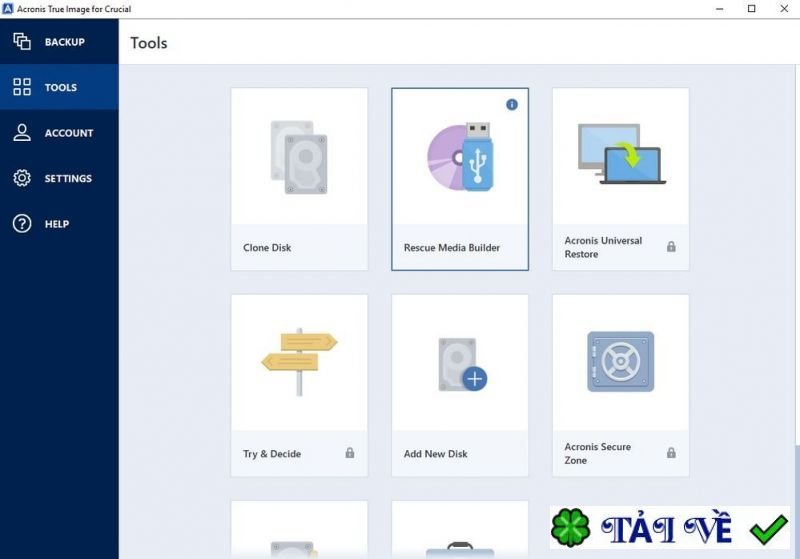Open the Help section
This screenshot has width=800, height=559.
(x=59, y=223)
